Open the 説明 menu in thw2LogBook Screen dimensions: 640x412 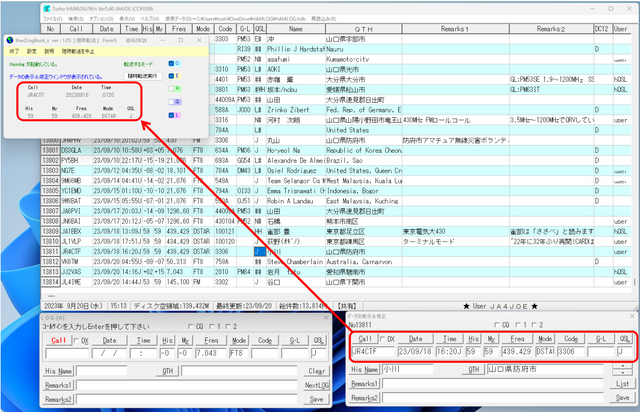[49, 51]
